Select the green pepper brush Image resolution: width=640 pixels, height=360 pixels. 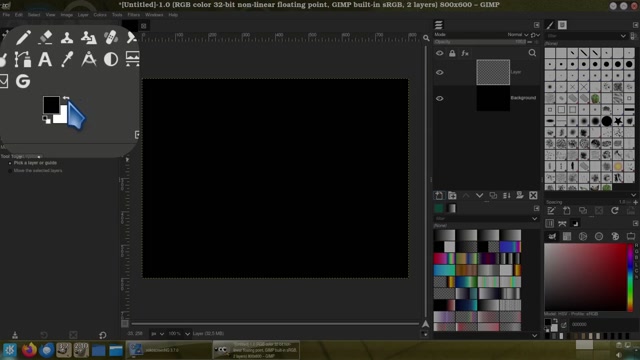(x=595, y=98)
